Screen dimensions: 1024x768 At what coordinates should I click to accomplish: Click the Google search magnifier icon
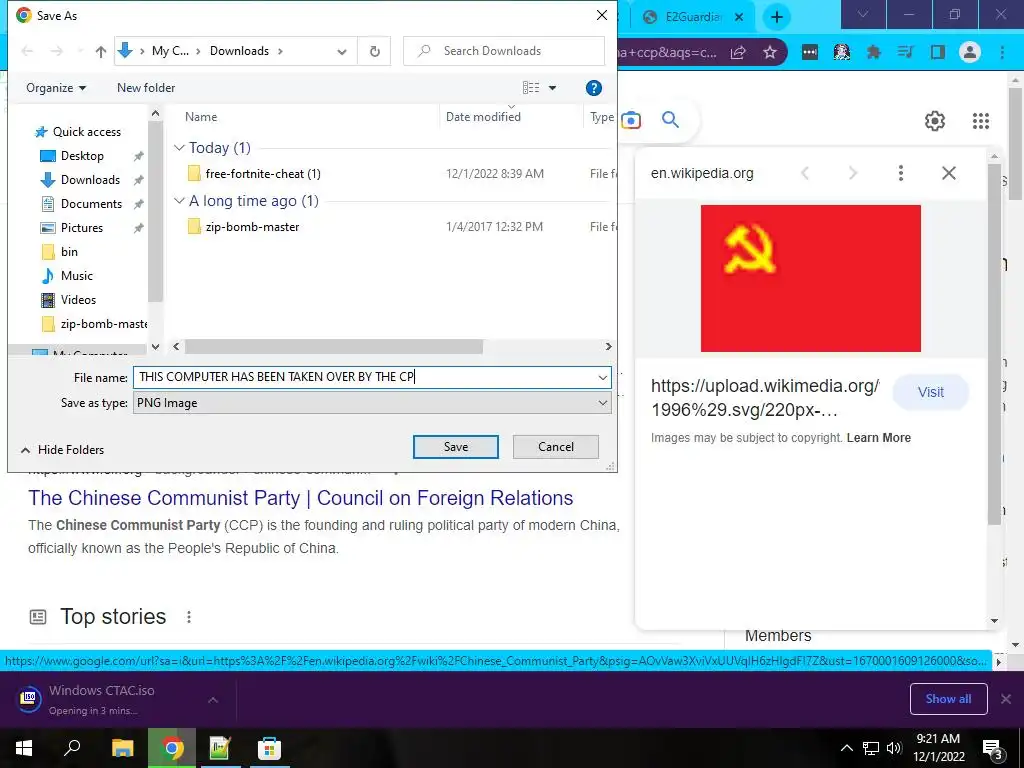[671, 120]
